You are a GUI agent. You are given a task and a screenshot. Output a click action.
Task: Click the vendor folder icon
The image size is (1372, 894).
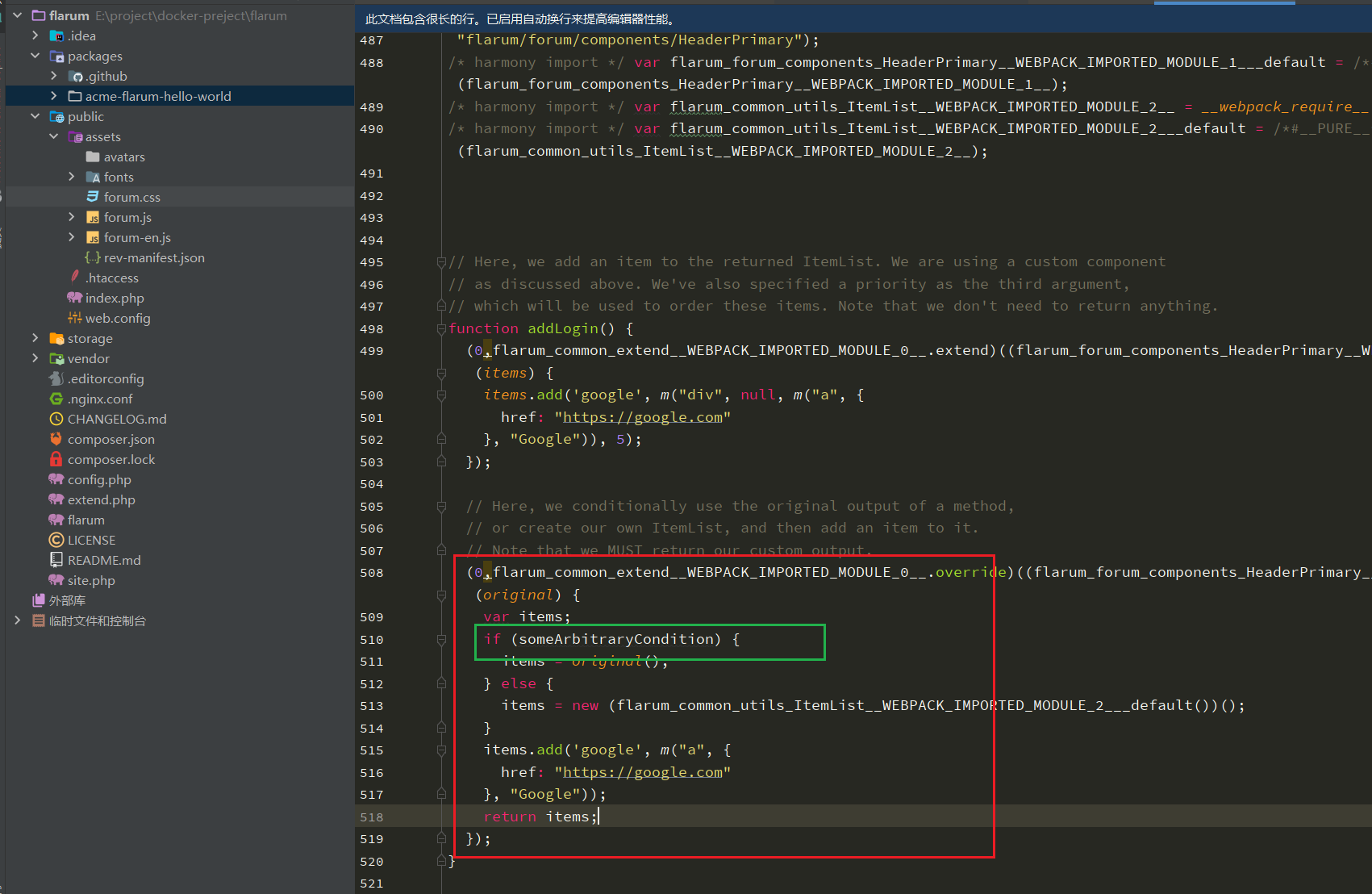[56, 358]
